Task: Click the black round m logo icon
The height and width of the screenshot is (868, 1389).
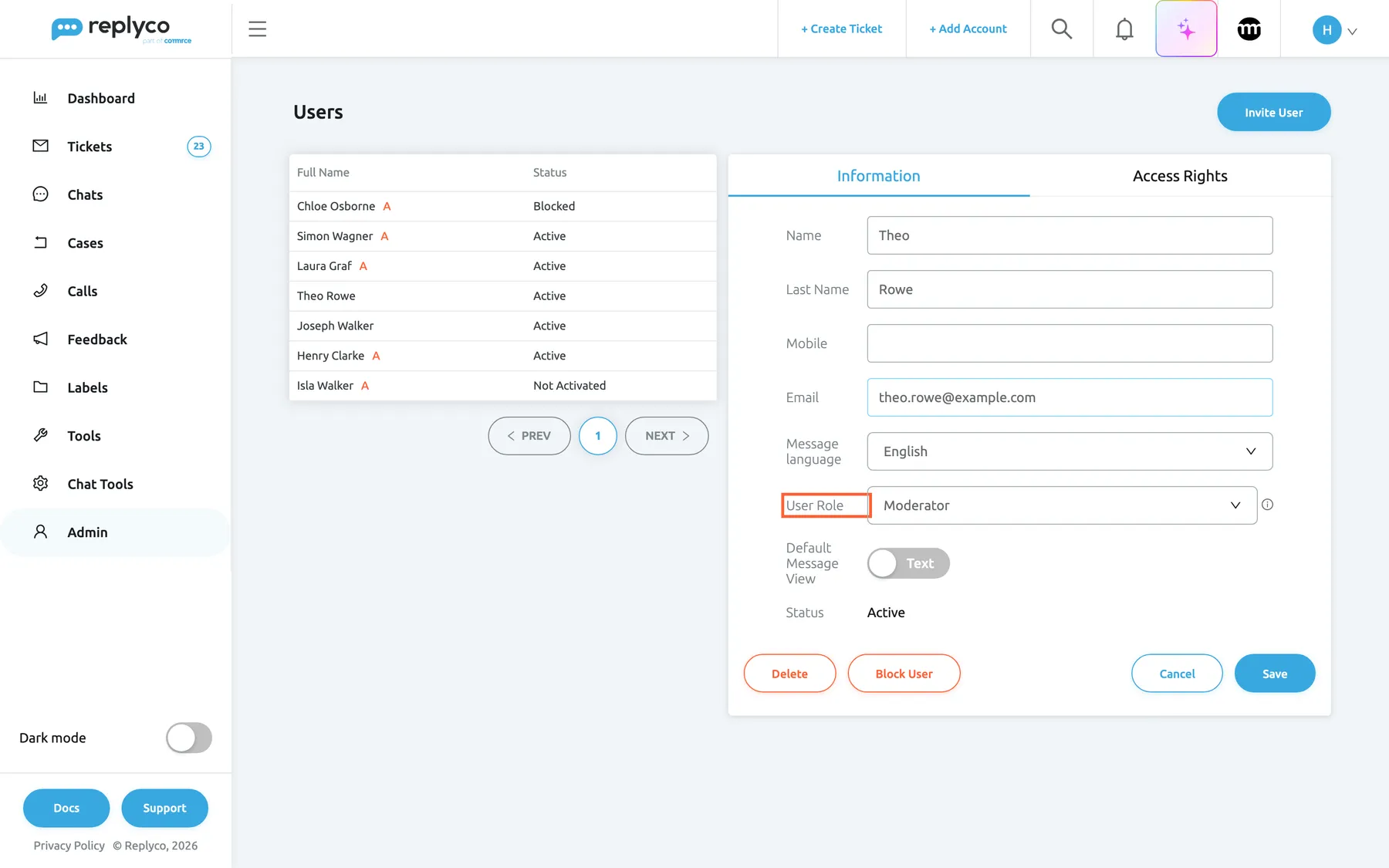Action: click(x=1249, y=29)
